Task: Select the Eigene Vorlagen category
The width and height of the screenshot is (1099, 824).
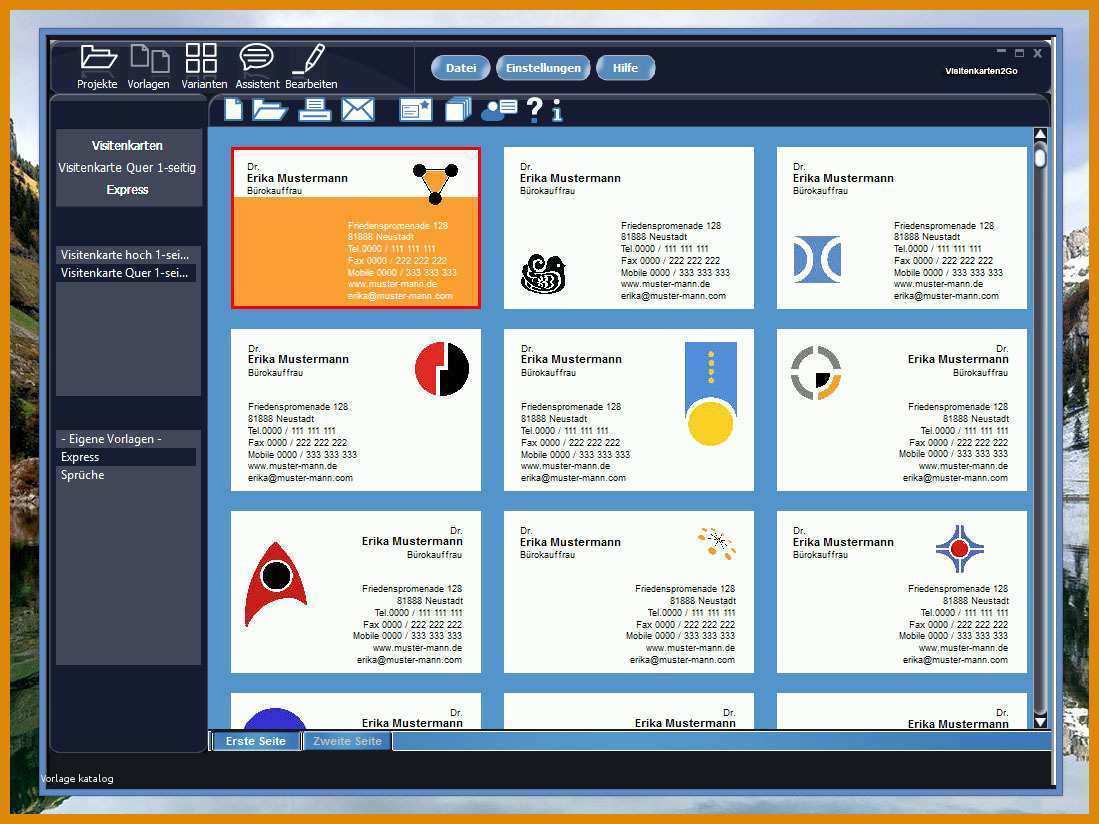Action: pyautogui.click(x=111, y=439)
